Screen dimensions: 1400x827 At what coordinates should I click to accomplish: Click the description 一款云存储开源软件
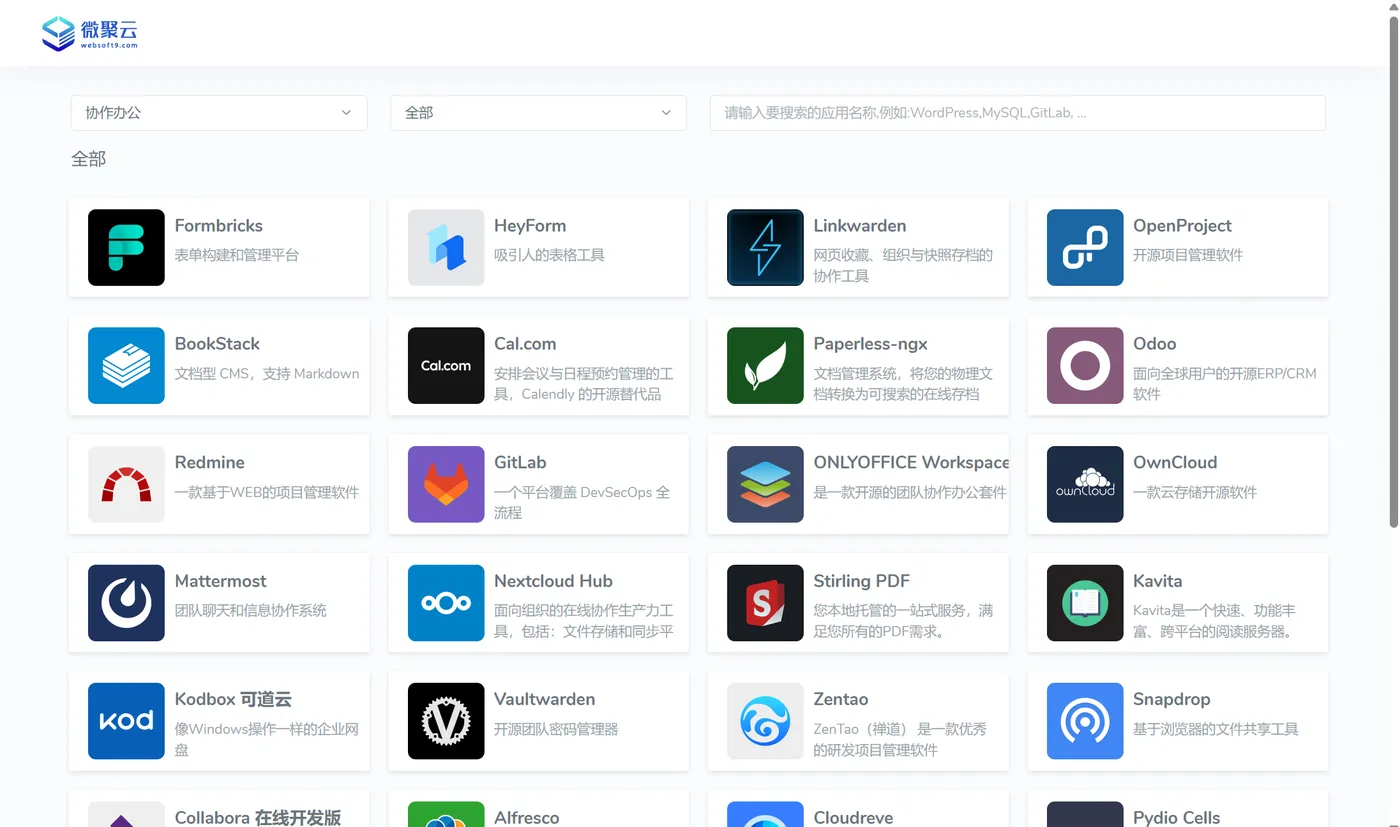(1195, 492)
